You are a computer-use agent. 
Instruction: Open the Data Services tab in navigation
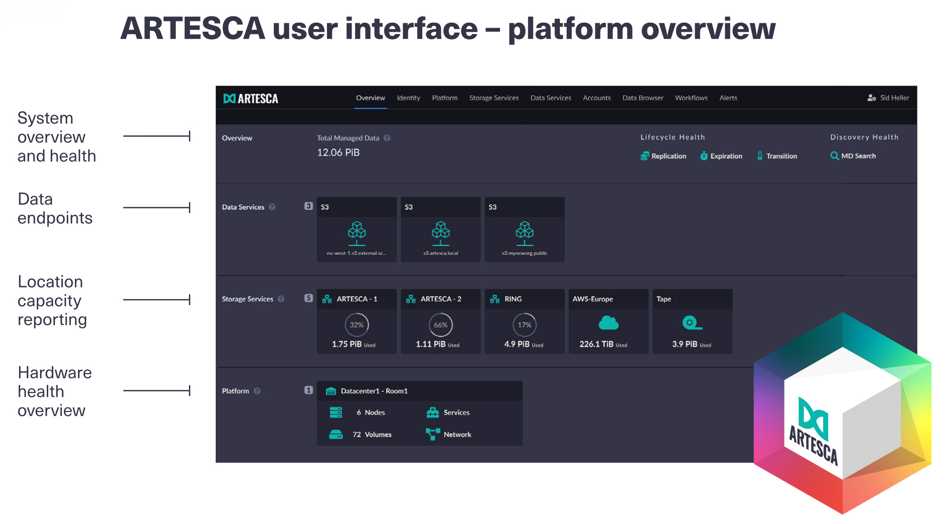click(551, 98)
